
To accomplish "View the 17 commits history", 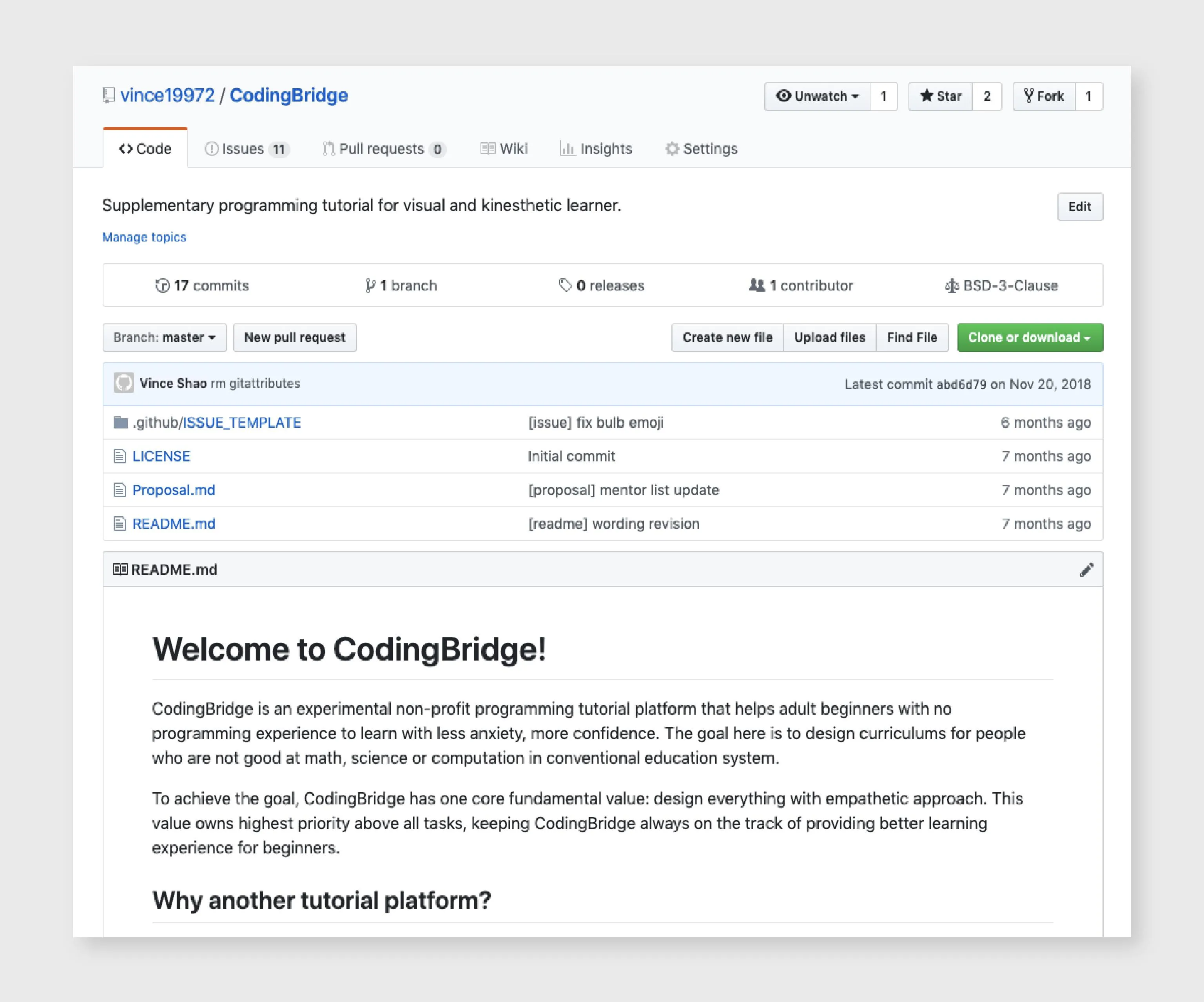I will tap(202, 286).
